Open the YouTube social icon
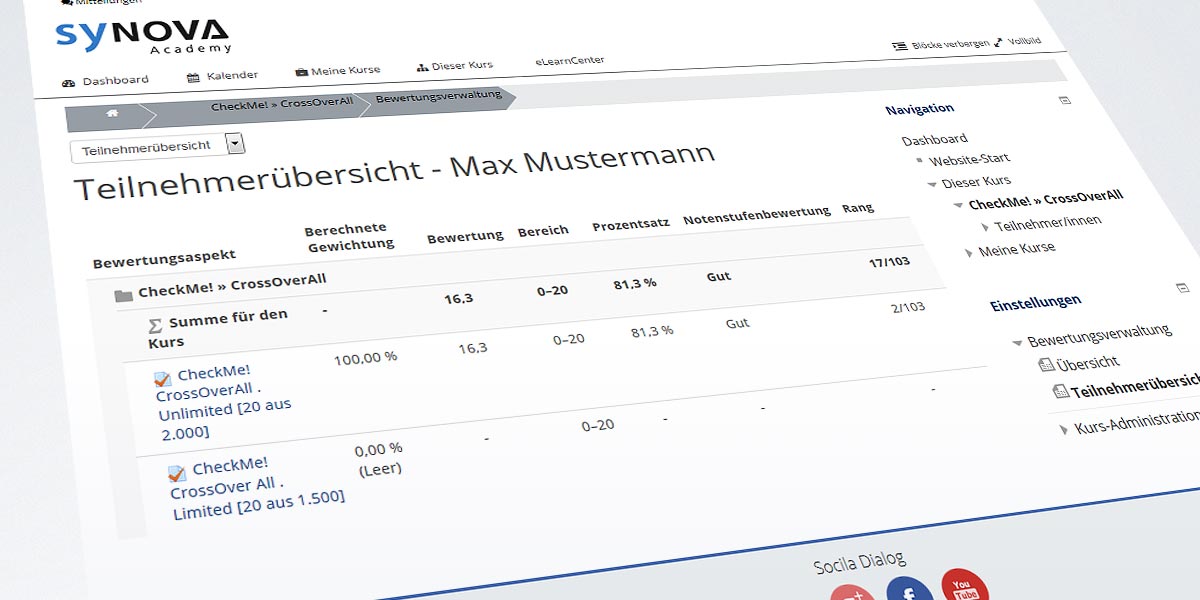 click(965, 586)
